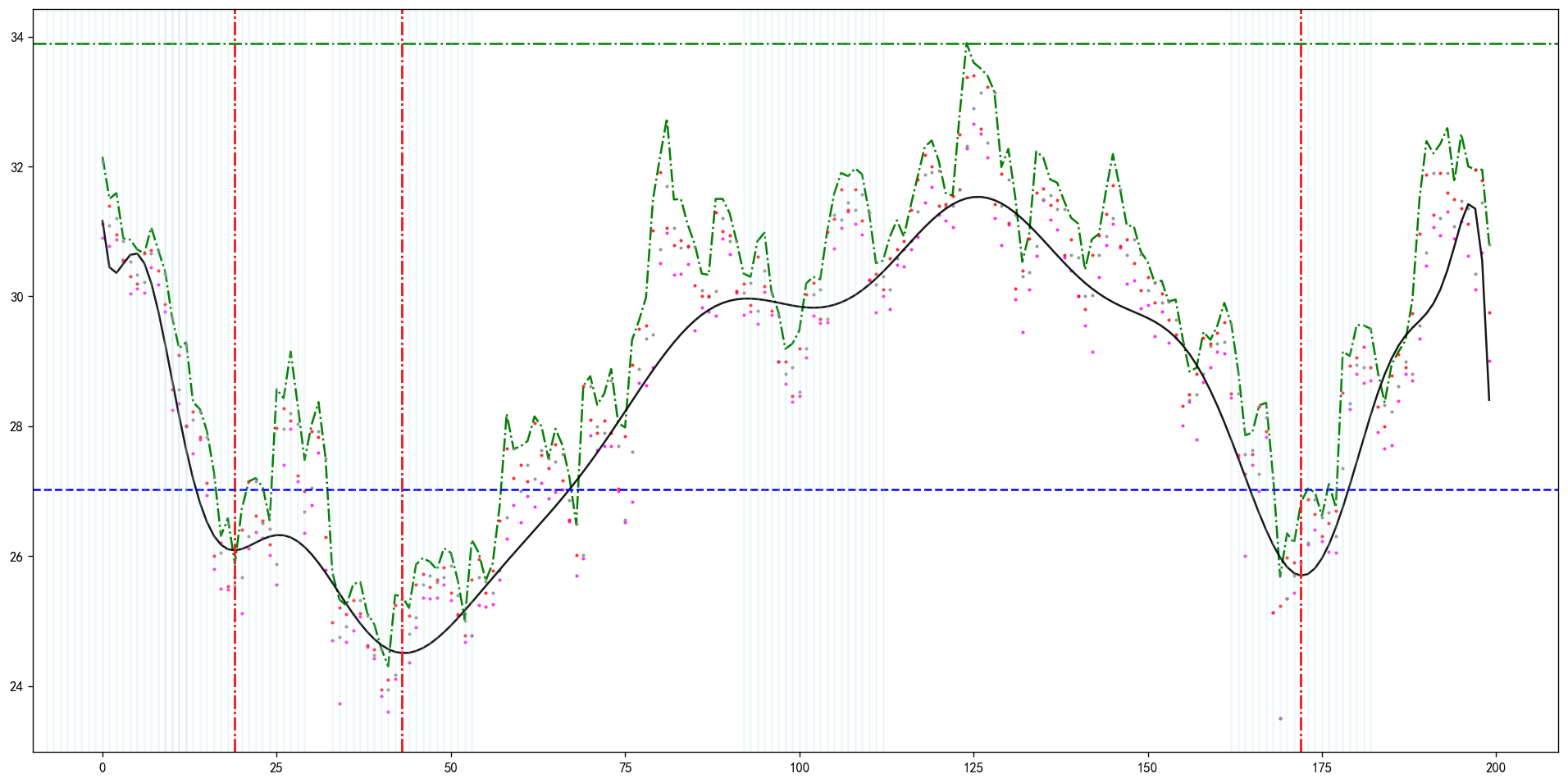Click the highest green peak near x=125

pyautogui.click(x=967, y=44)
